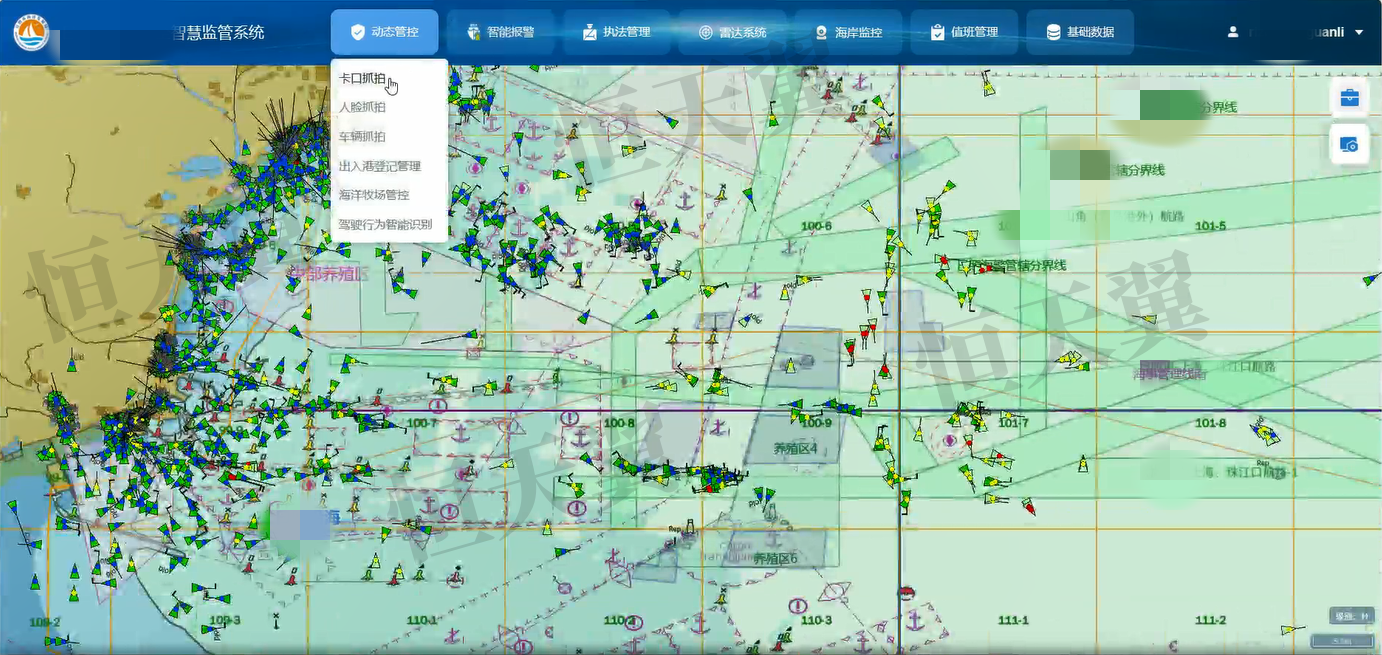Click the user profile avatar icon
The height and width of the screenshot is (655, 1382).
[1233, 32]
